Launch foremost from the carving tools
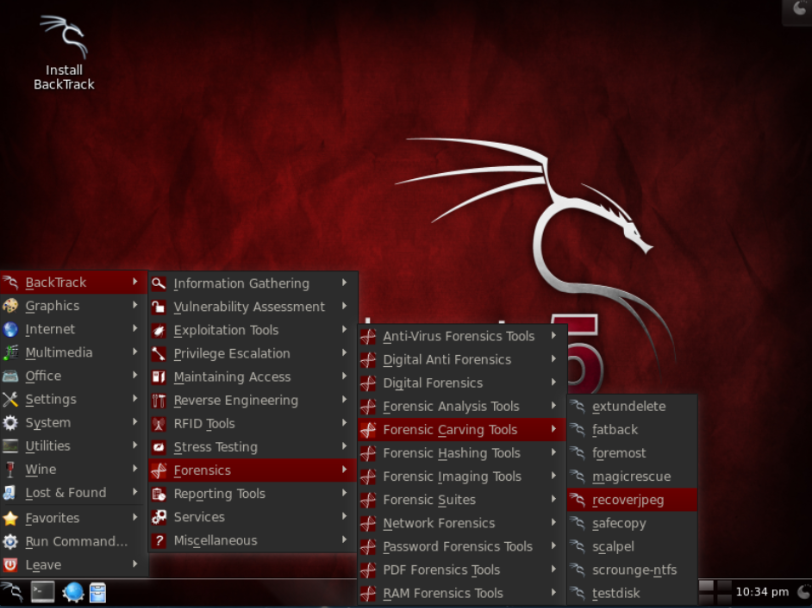The image size is (812, 608). (632, 453)
